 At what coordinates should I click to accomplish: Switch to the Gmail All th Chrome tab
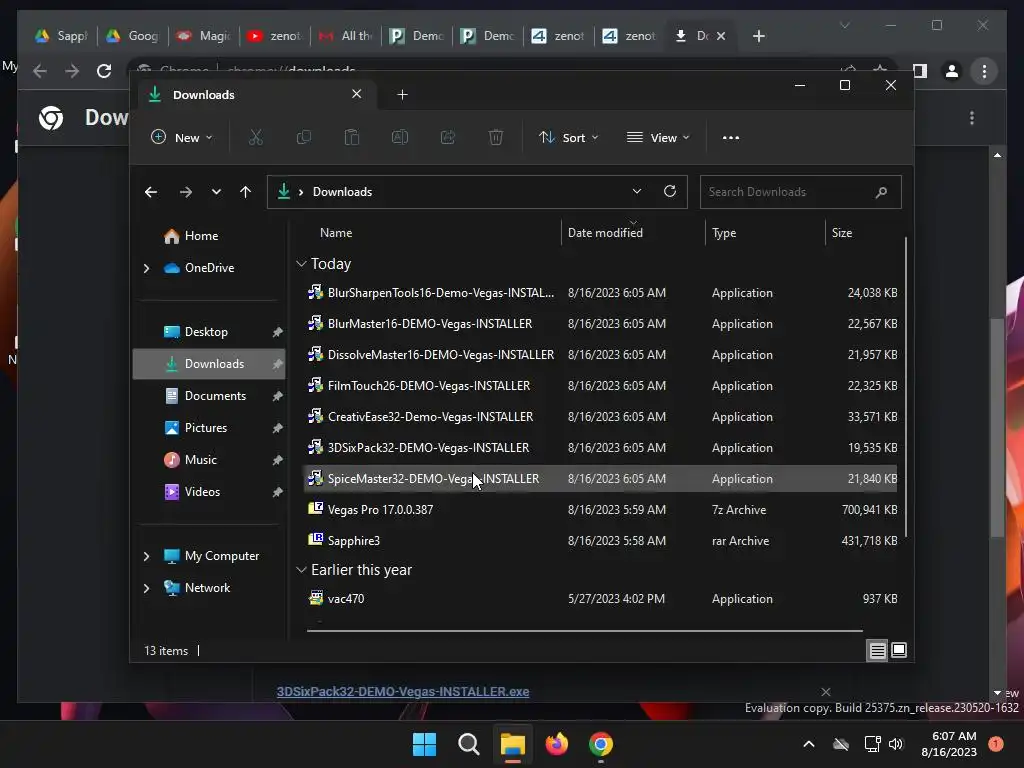[x=345, y=36]
